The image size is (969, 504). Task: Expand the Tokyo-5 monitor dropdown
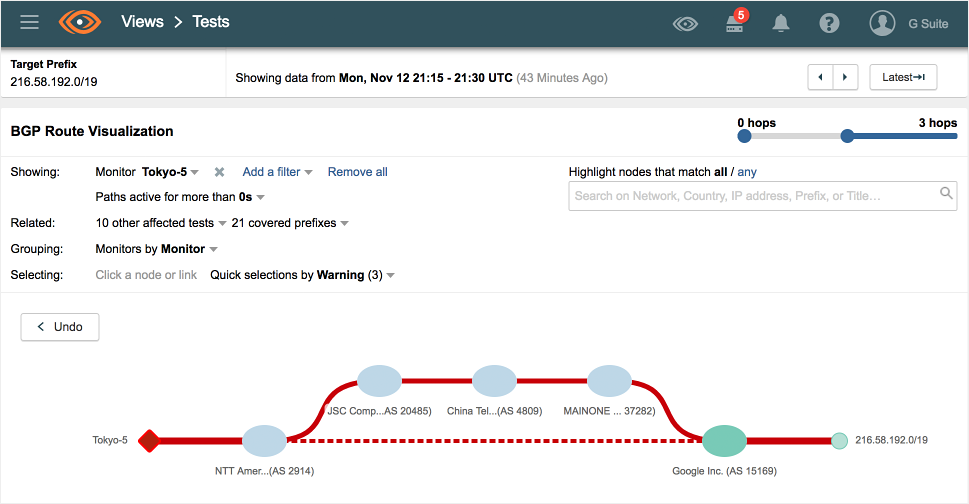(195, 173)
